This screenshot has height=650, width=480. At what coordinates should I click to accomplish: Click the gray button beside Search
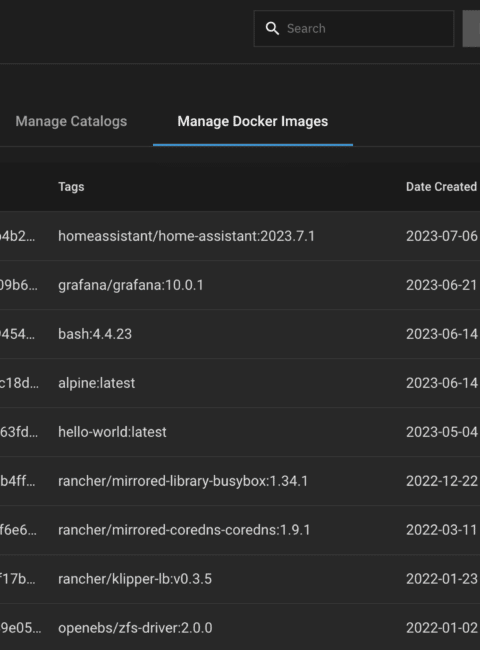coord(471,29)
